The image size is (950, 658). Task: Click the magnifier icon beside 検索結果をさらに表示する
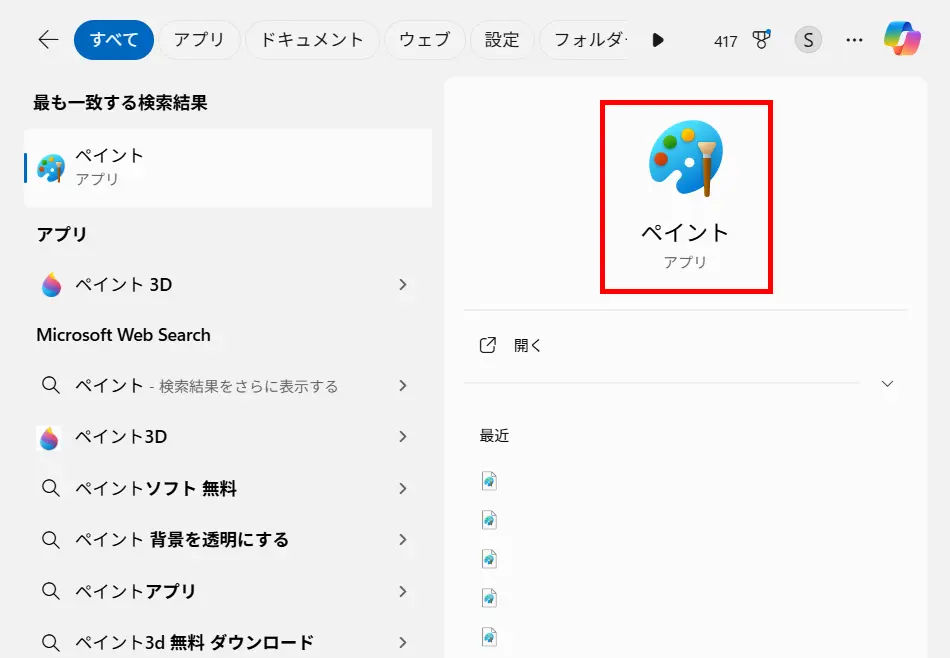point(51,385)
